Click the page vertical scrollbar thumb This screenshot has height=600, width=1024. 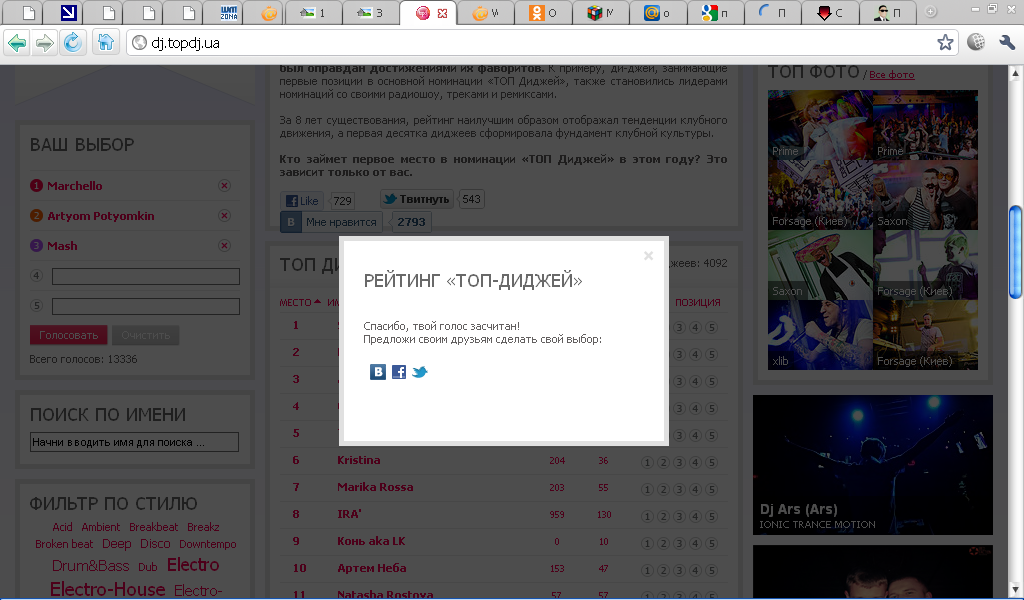(x=1016, y=251)
